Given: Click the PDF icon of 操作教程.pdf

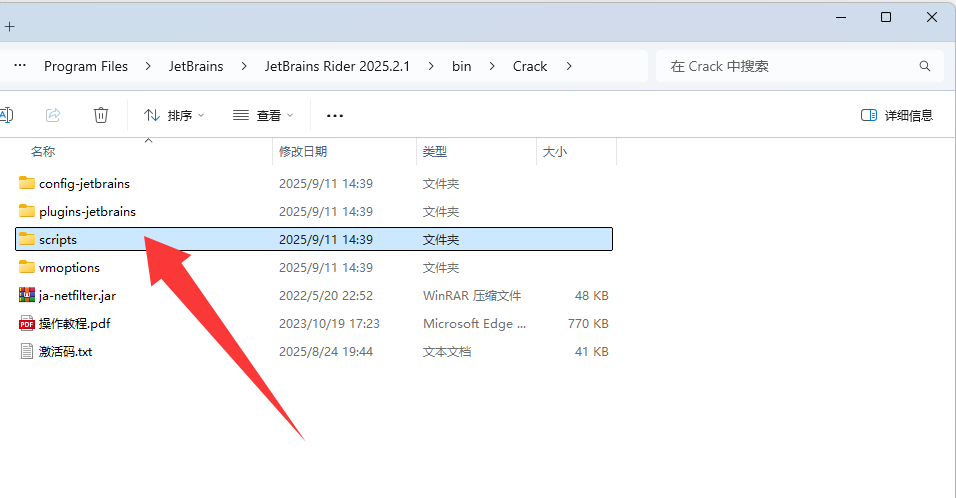Looking at the screenshot, I should 27,323.
